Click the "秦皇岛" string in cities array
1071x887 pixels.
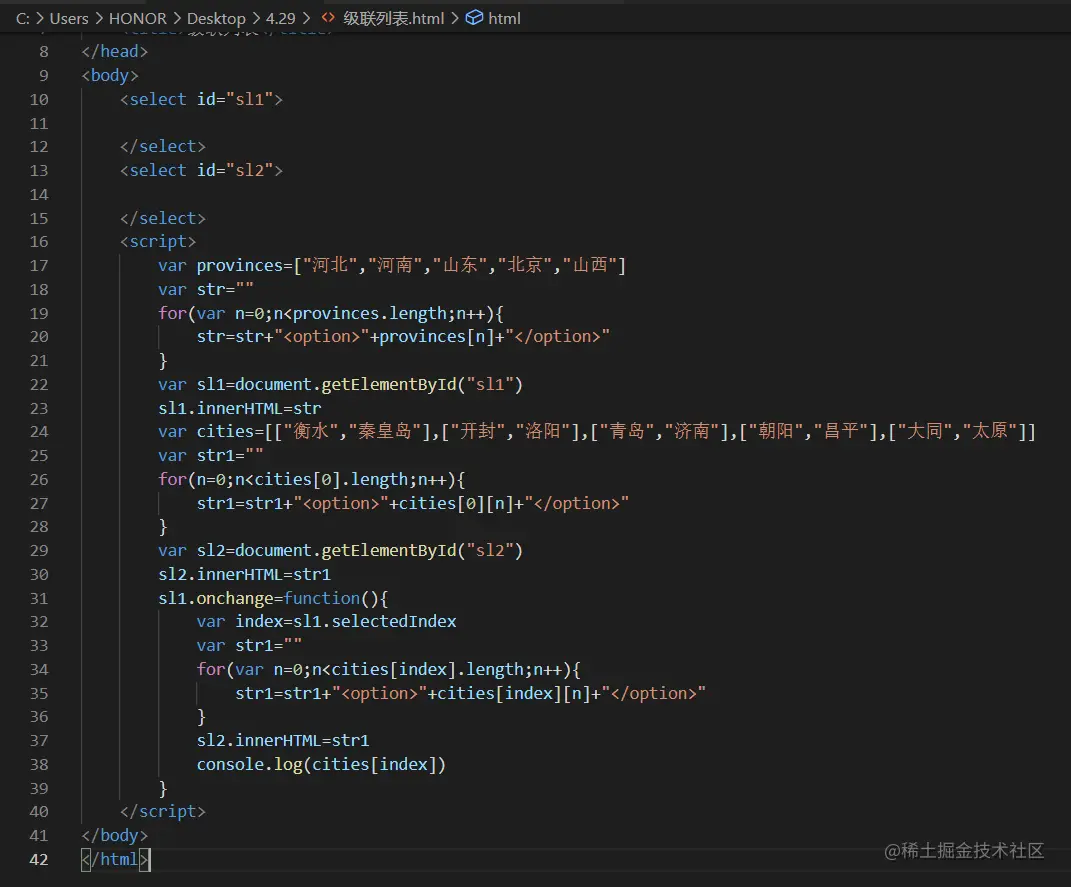[385, 432]
